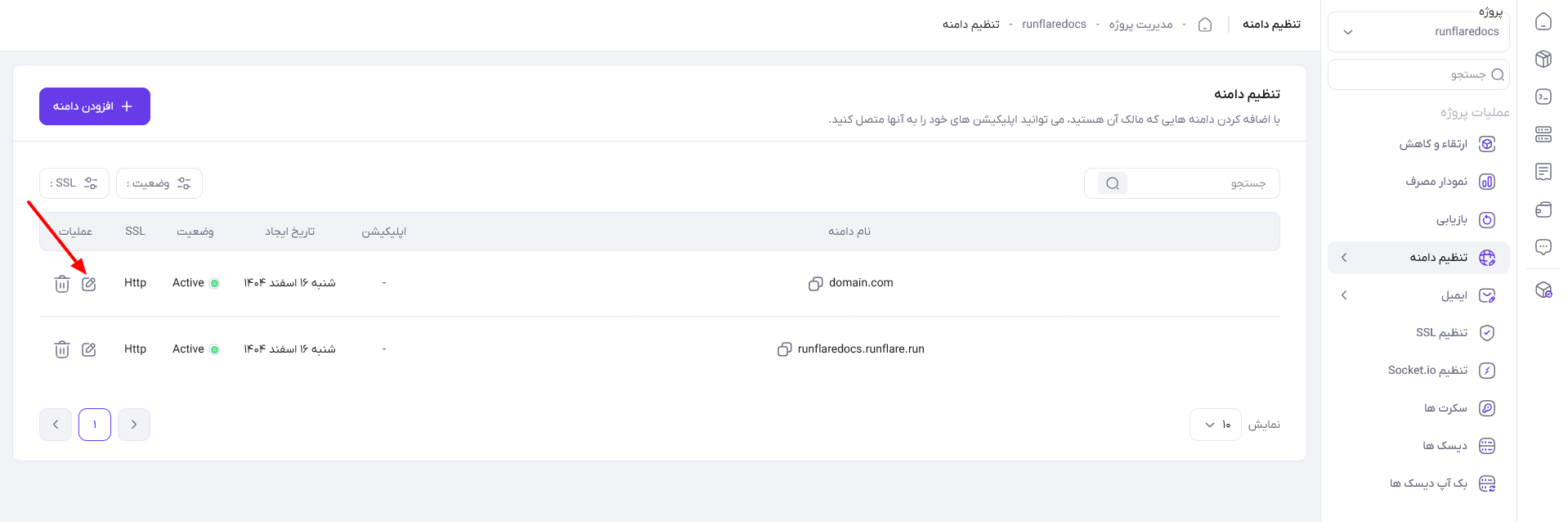
Task: Go to page 1 in pagination
Action: click(95, 425)
